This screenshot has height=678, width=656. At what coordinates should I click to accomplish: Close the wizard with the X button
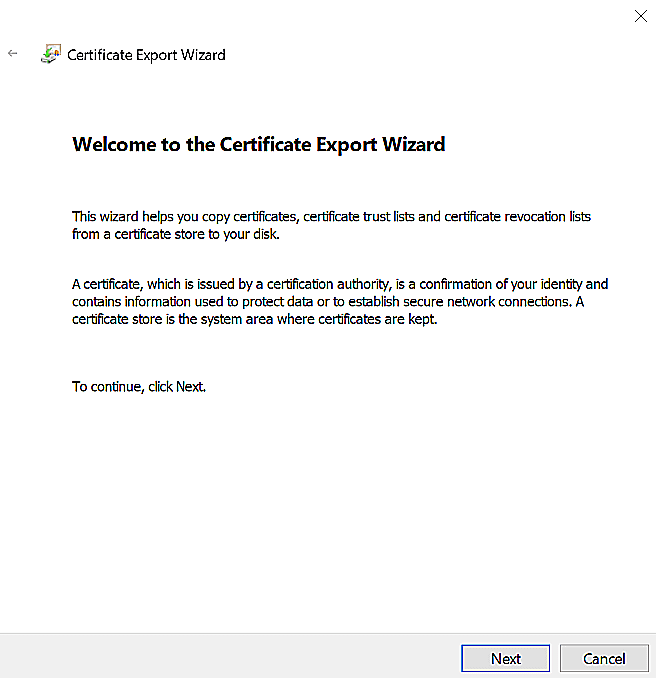click(640, 16)
